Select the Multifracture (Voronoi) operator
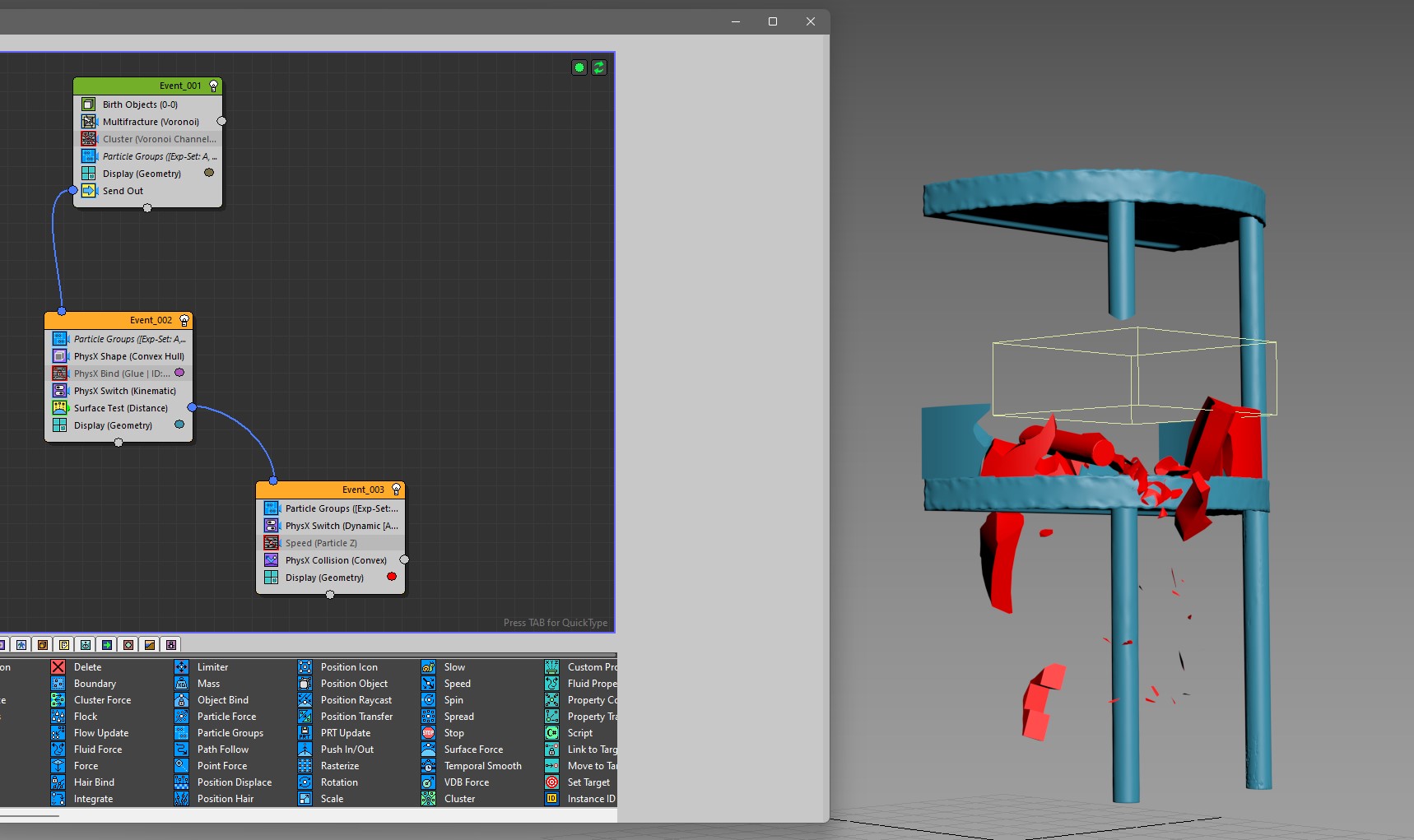This screenshot has width=1414, height=840. click(151, 122)
